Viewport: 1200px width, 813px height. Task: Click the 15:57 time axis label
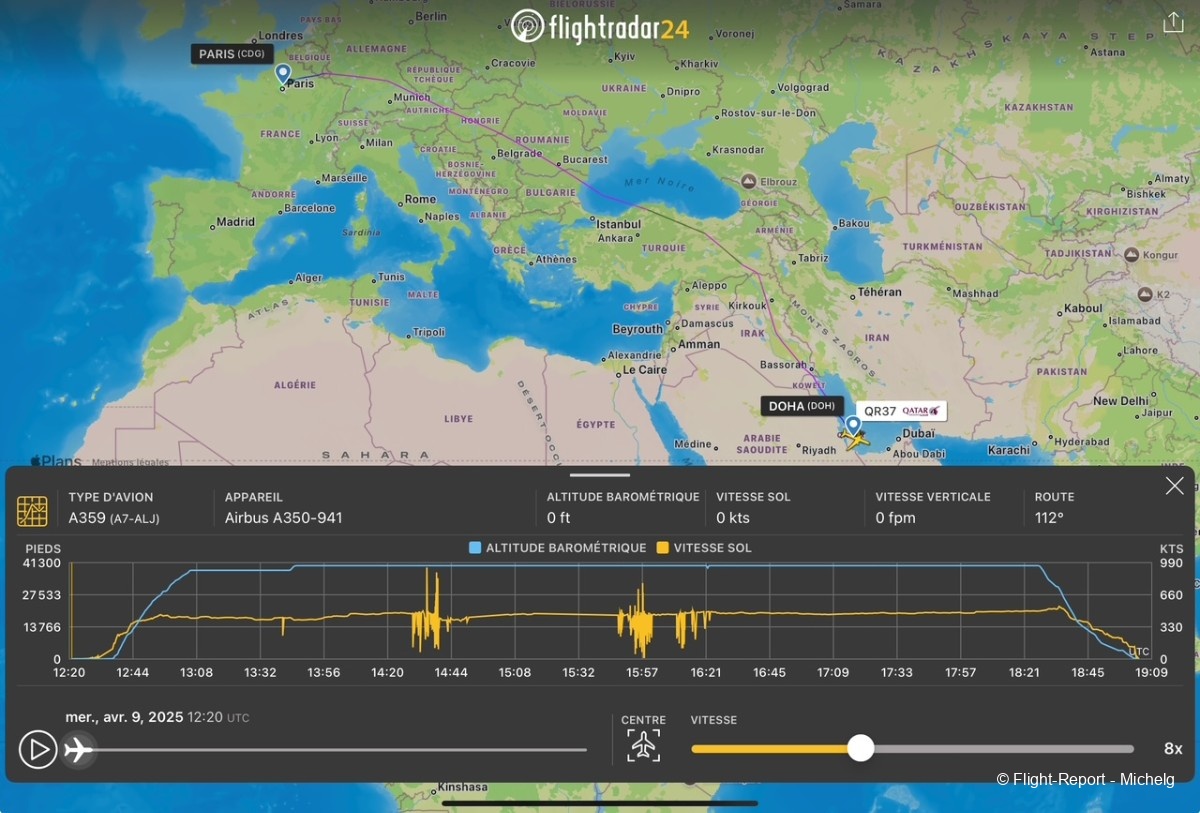click(x=642, y=672)
